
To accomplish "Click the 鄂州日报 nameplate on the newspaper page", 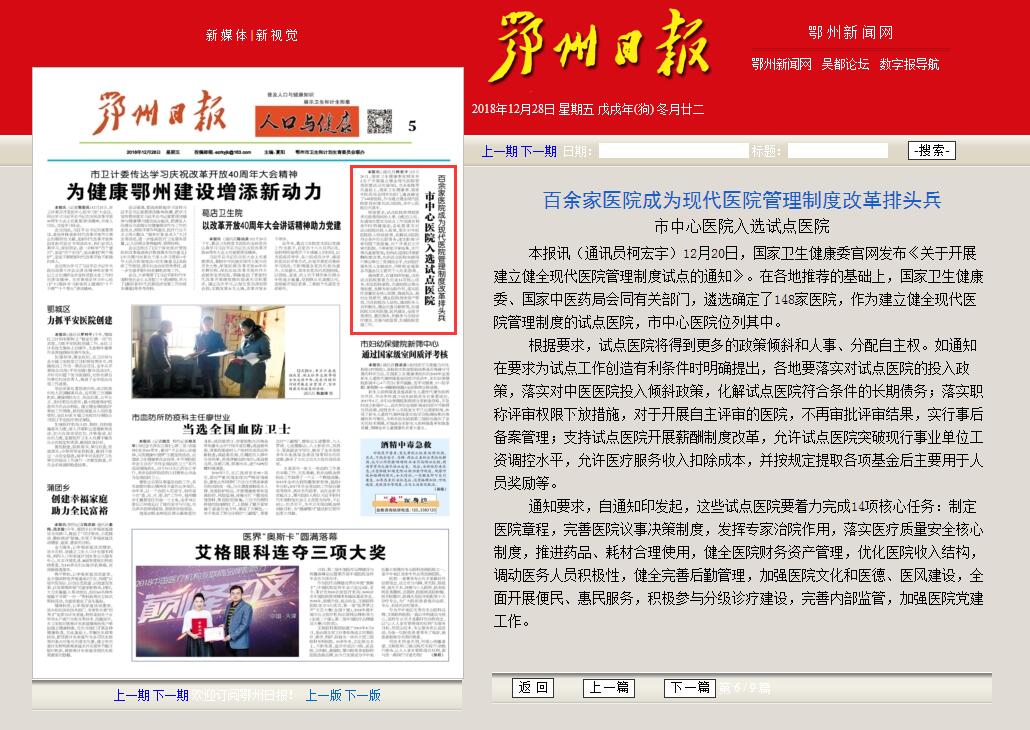I will 161,113.
